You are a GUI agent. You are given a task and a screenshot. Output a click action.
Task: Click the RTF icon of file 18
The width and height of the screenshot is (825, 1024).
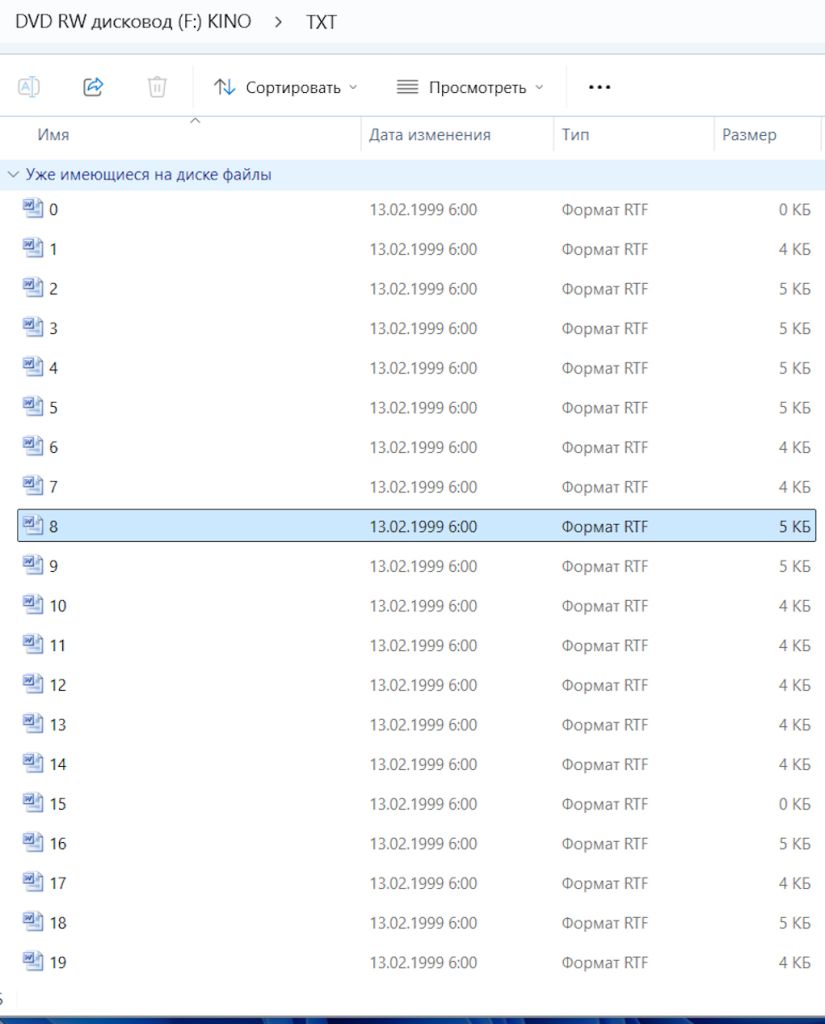click(x=33, y=922)
